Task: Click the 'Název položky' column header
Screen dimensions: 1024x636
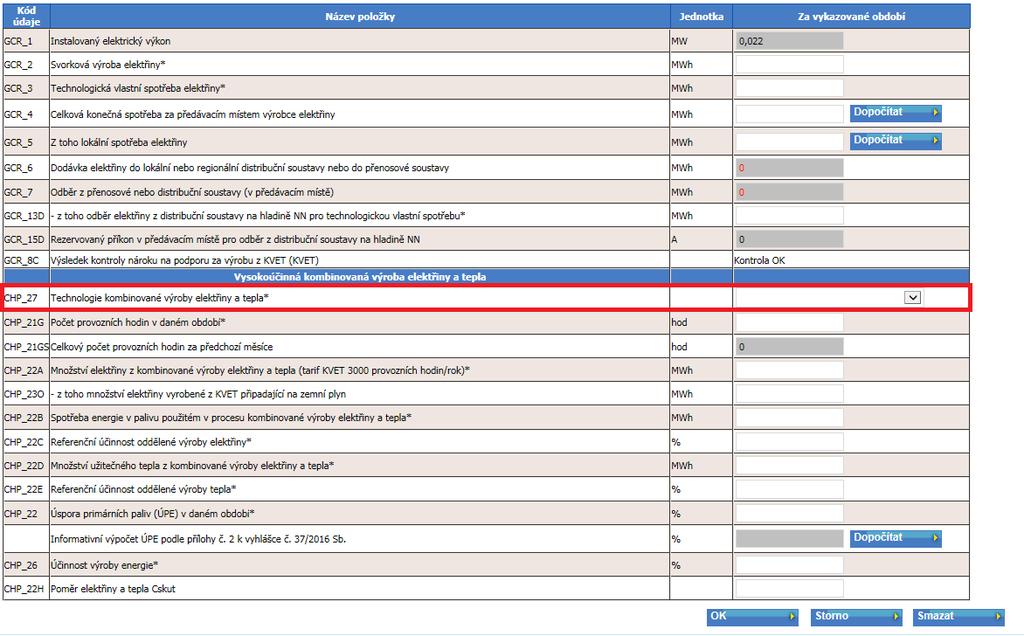Action: pos(360,16)
